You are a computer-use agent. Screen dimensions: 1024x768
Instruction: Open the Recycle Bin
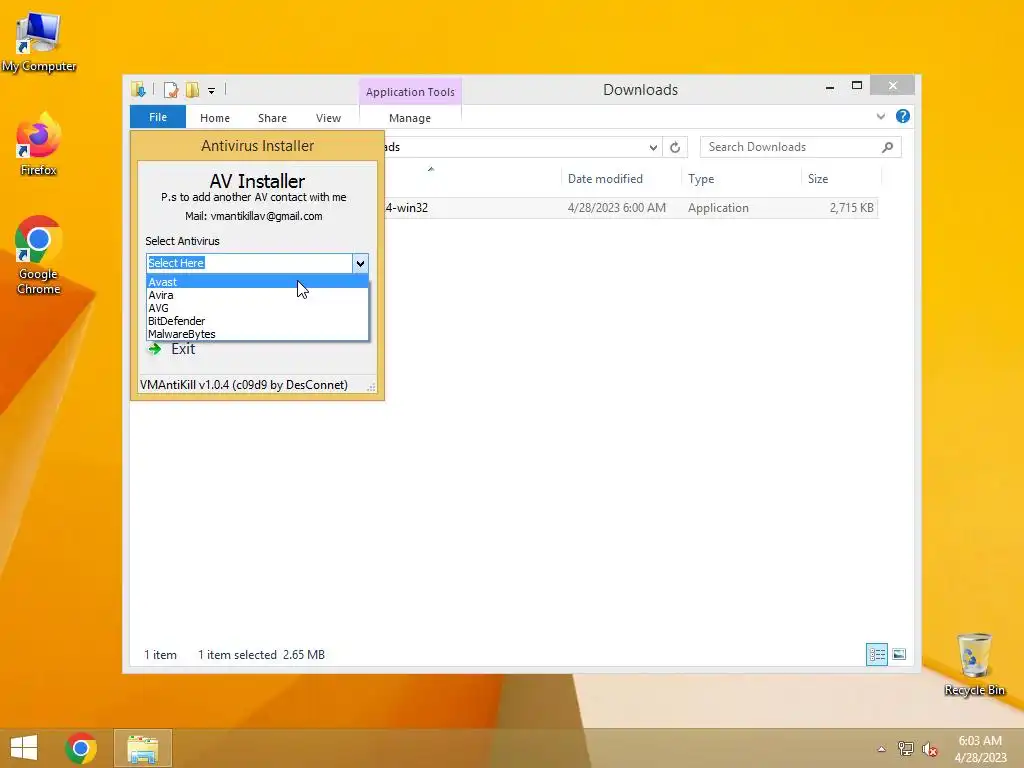pos(974,665)
